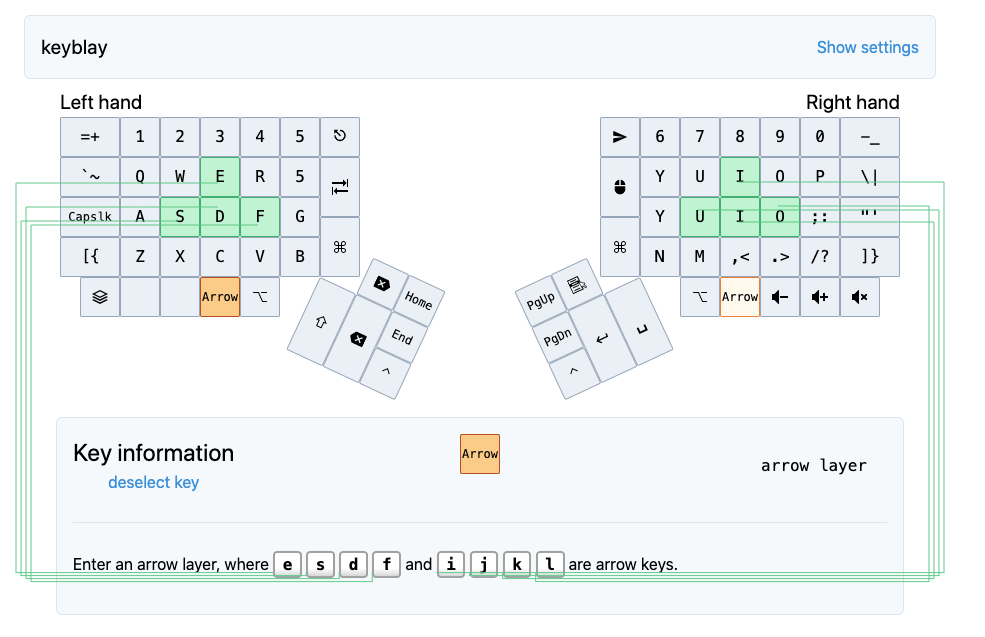Select the enter key in the right thumb cluster

(x=602, y=339)
